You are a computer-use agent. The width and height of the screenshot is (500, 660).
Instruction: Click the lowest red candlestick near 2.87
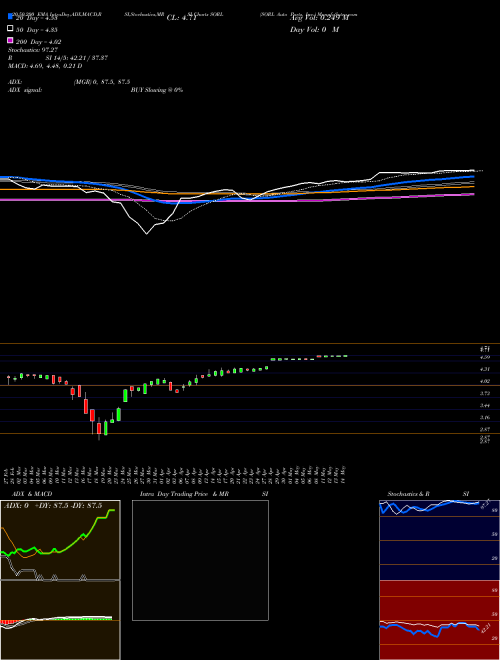coord(99,428)
